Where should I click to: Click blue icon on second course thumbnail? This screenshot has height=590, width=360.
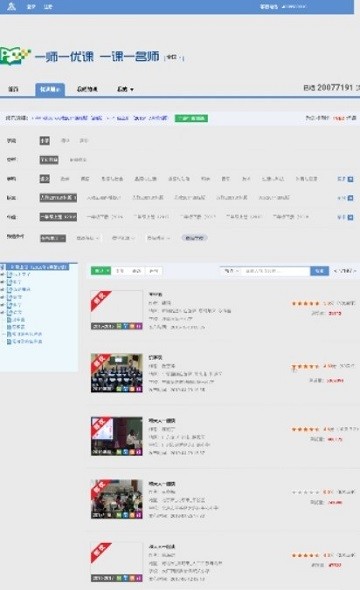(126, 389)
